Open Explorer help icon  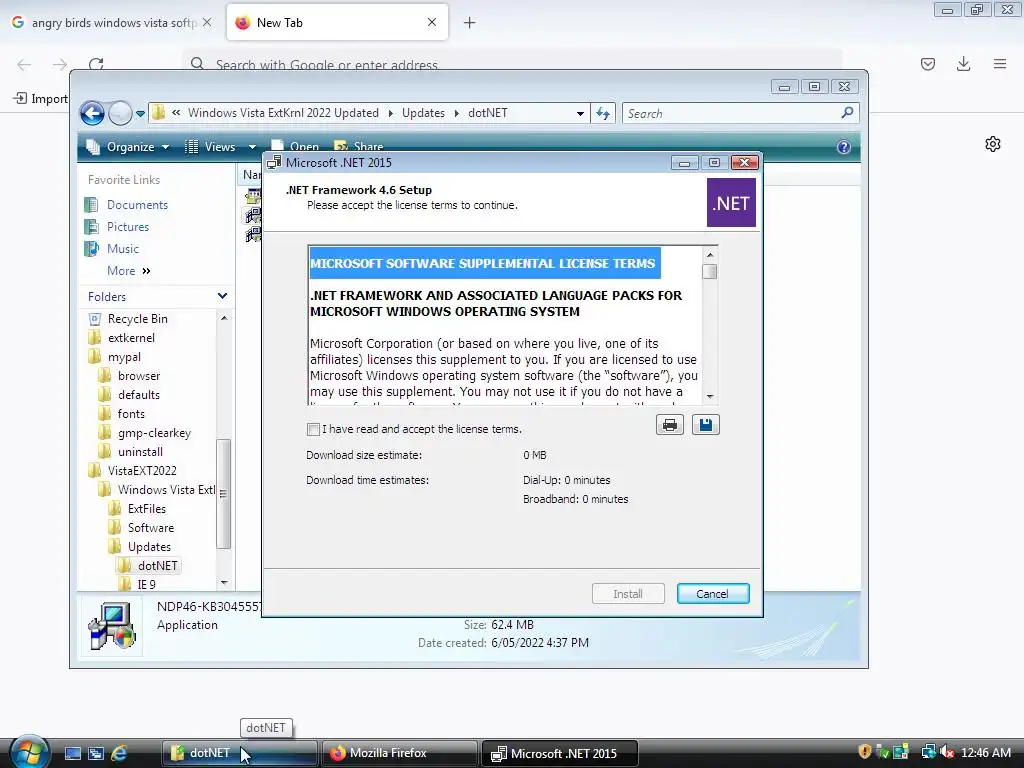point(844,147)
